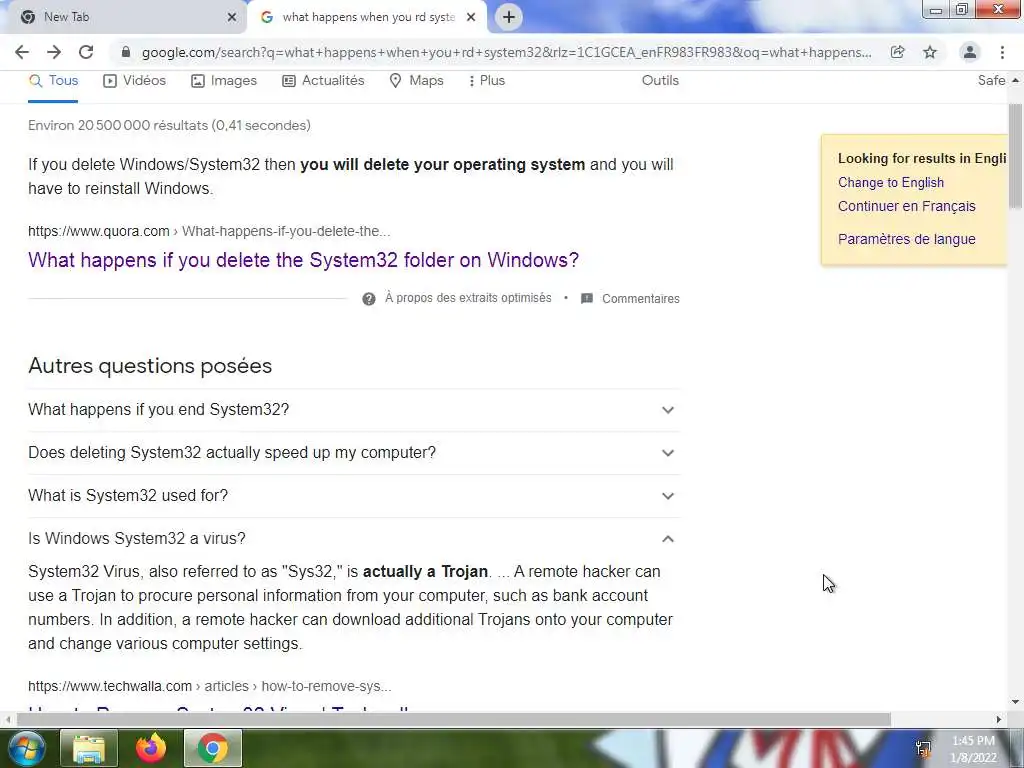1024x768 pixels.
Task: Click the 'Environ 20 500 000 résultats' text
Action: [169, 125]
